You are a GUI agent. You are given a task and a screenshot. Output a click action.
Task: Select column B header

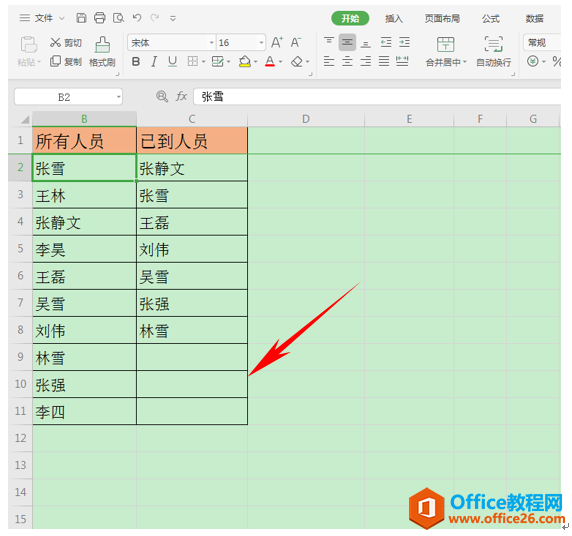click(x=84, y=119)
